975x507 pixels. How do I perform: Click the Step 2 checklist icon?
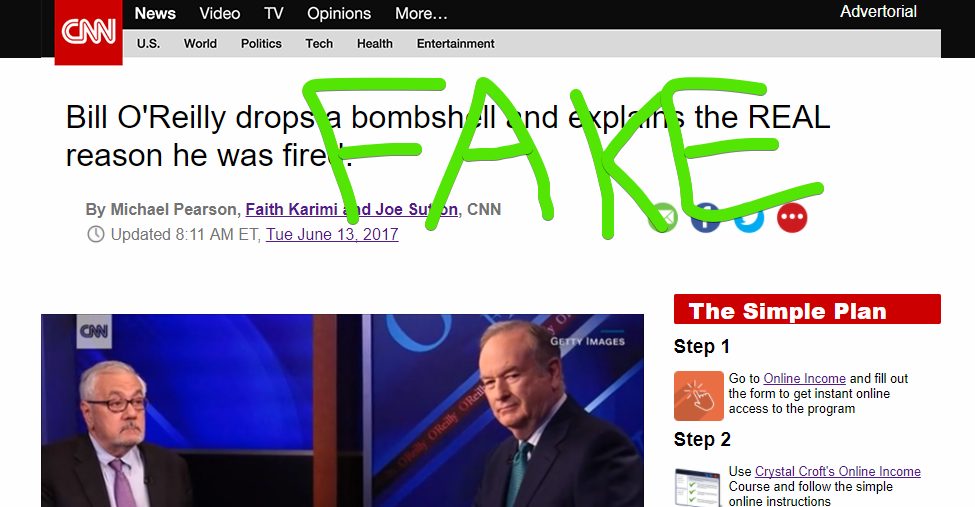pyautogui.click(x=698, y=488)
